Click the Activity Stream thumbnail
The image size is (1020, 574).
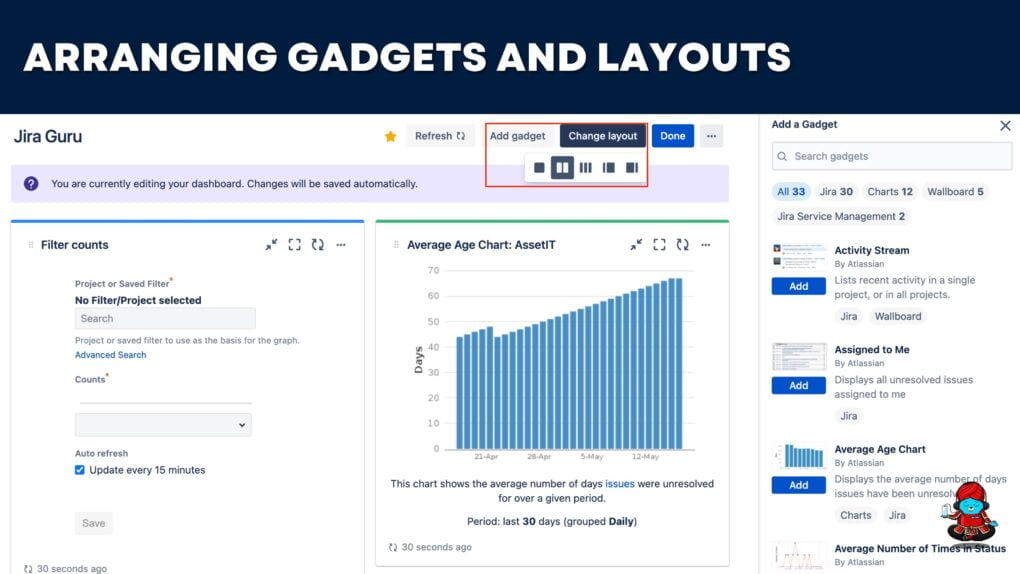[x=799, y=256]
